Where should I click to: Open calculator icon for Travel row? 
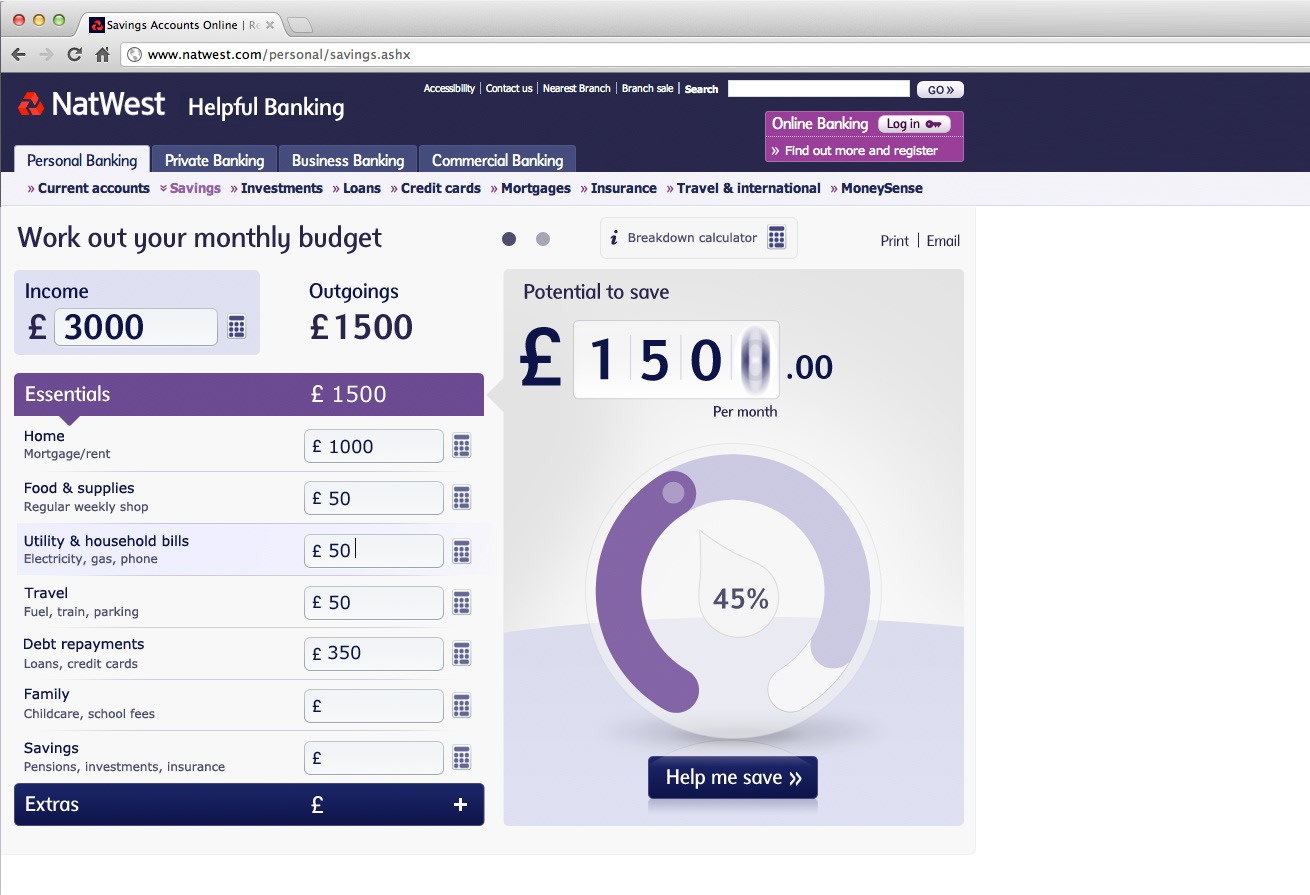click(461, 603)
